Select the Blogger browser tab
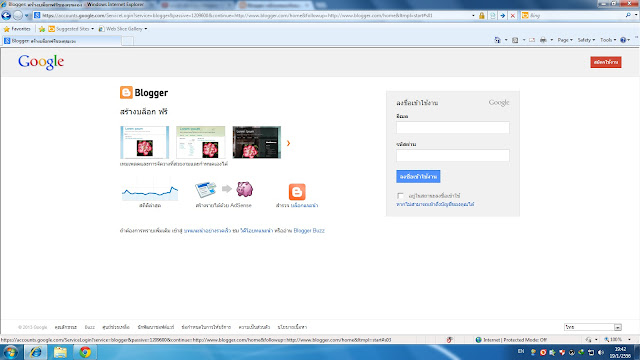The height and width of the screenshot is (360, 640). pyautogui.click(x=61, y=41)
